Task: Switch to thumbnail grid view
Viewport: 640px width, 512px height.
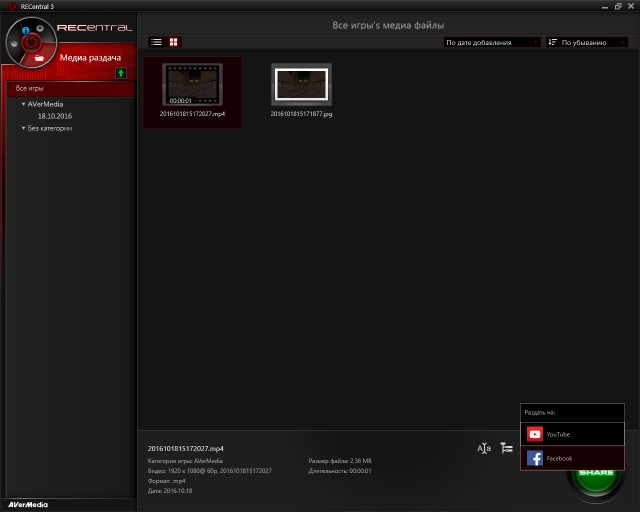Action: 173,42
